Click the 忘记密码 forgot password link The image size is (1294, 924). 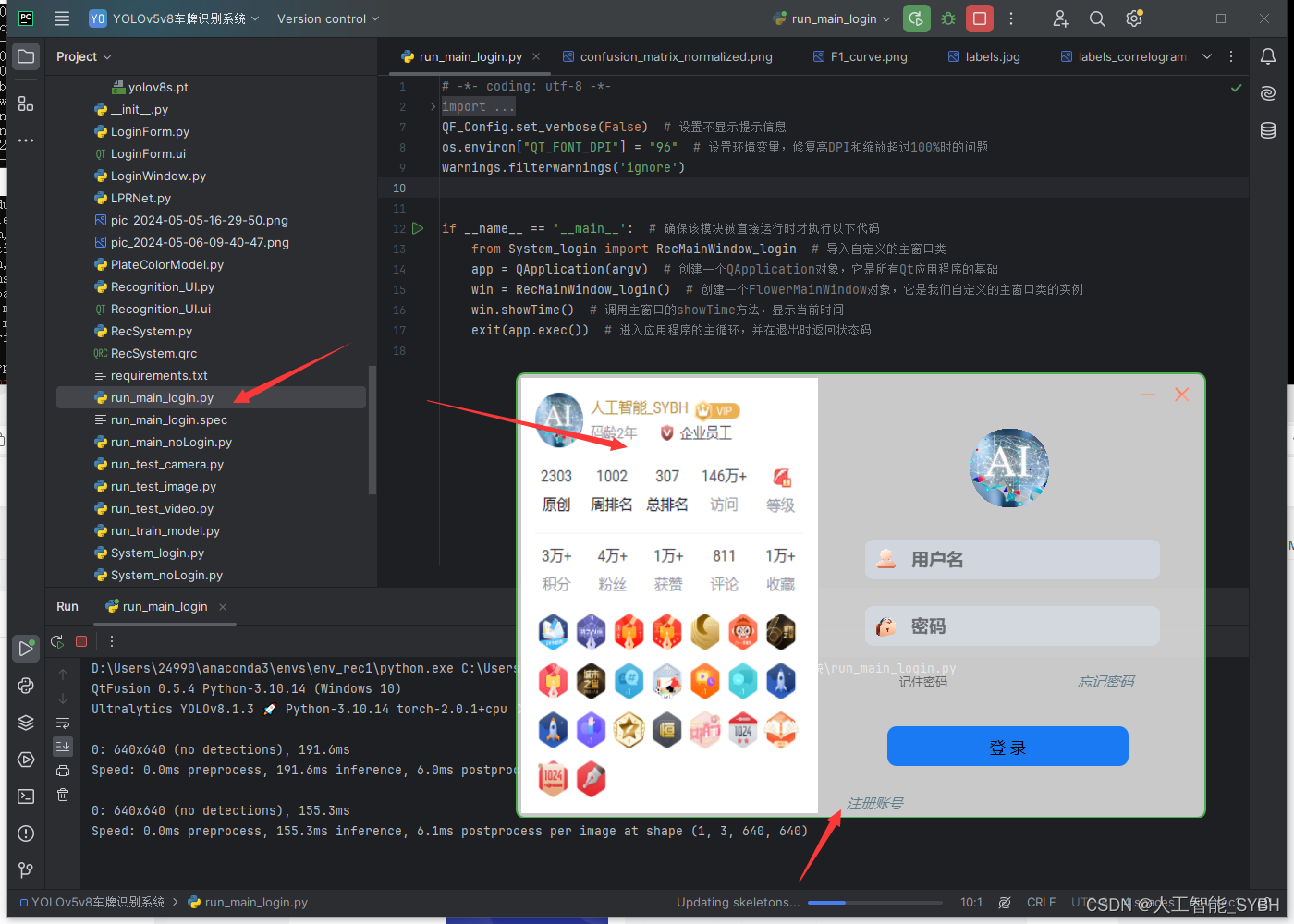click(x=1106, y=682)
